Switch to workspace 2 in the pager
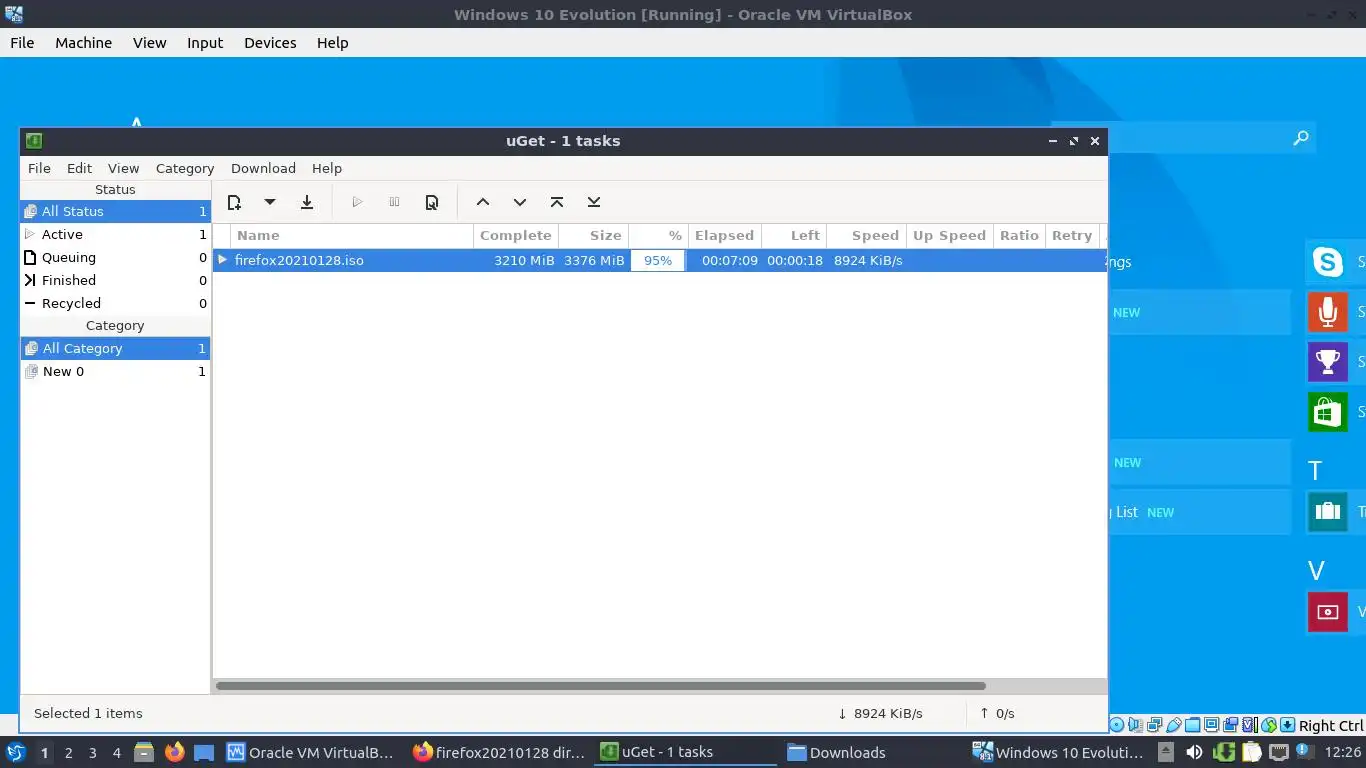1366x768 pixels. pyautogui.click(x=68, y=753)
